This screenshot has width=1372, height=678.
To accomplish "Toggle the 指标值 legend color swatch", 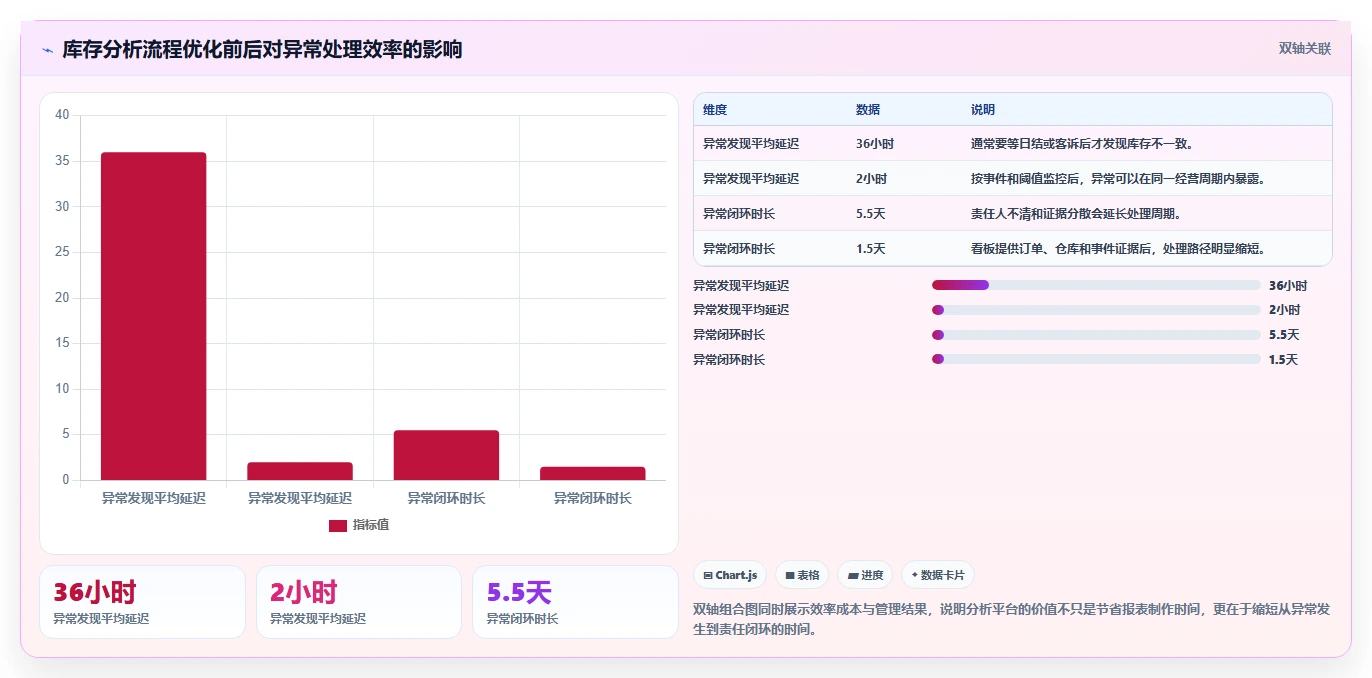I will (338, 525).
